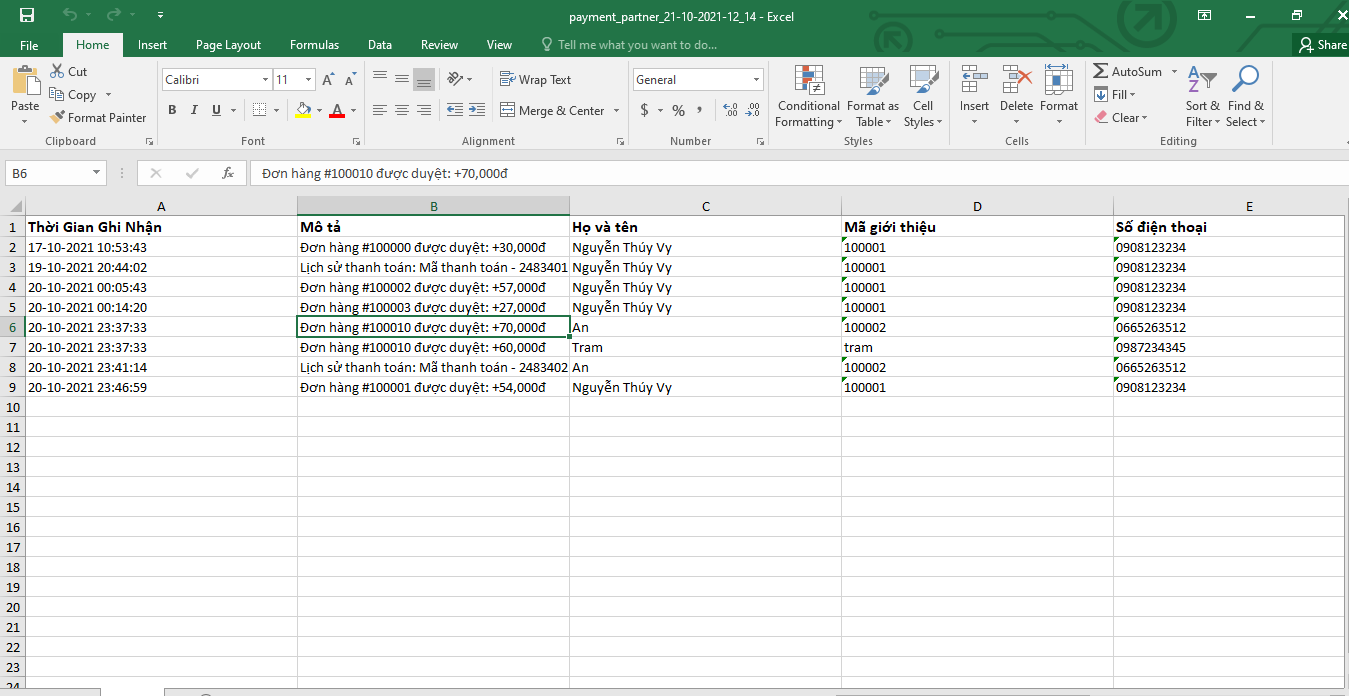The height and width of the screenshot is (696, 1349).
Task: Open the Page Layout tab
Action: point(228,45)
